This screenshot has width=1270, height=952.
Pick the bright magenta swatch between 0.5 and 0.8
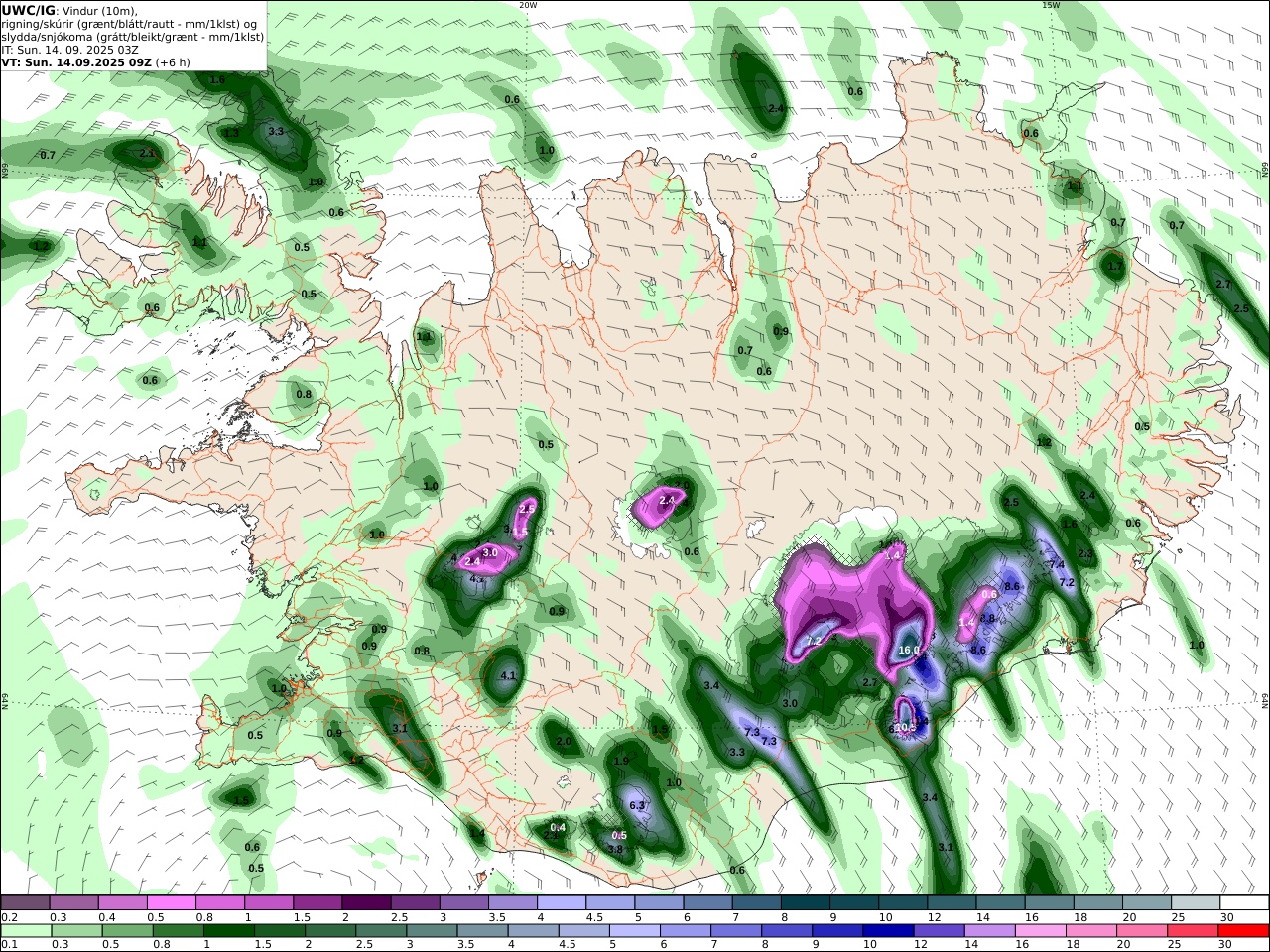click(x=172, y=903)
